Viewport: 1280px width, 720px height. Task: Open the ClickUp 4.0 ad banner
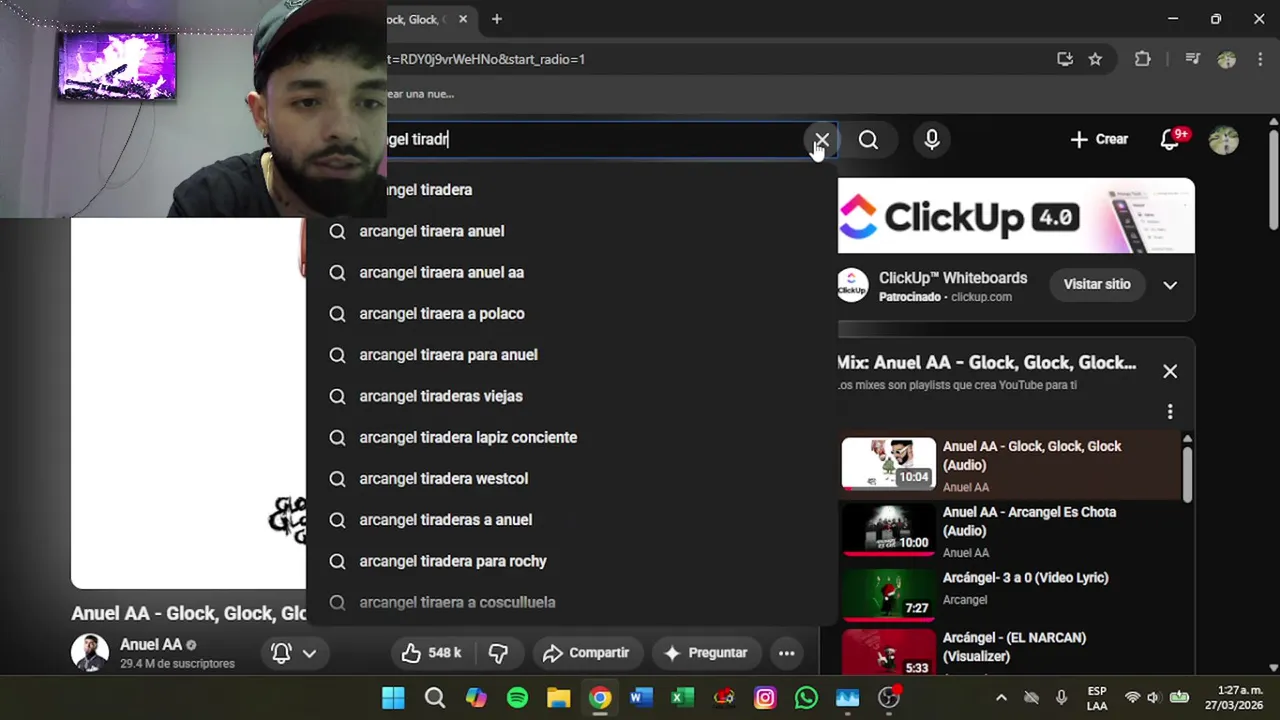pos(1016,216)
